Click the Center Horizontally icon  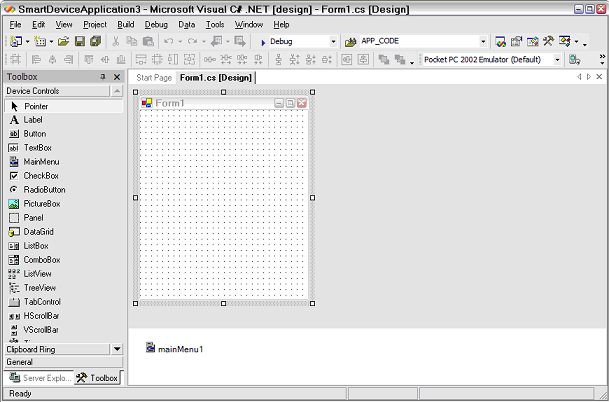(x=347, y=59)
